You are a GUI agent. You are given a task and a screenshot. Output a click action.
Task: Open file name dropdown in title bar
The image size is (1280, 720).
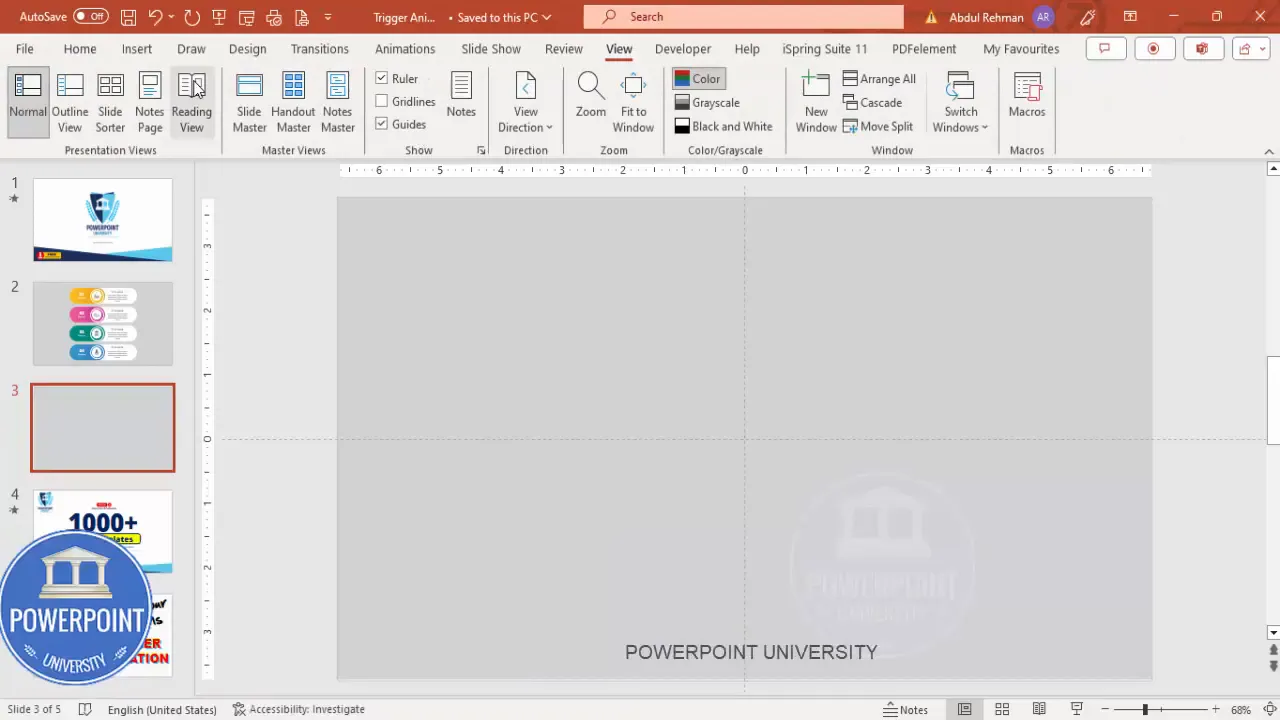click(x=546, y=17)
